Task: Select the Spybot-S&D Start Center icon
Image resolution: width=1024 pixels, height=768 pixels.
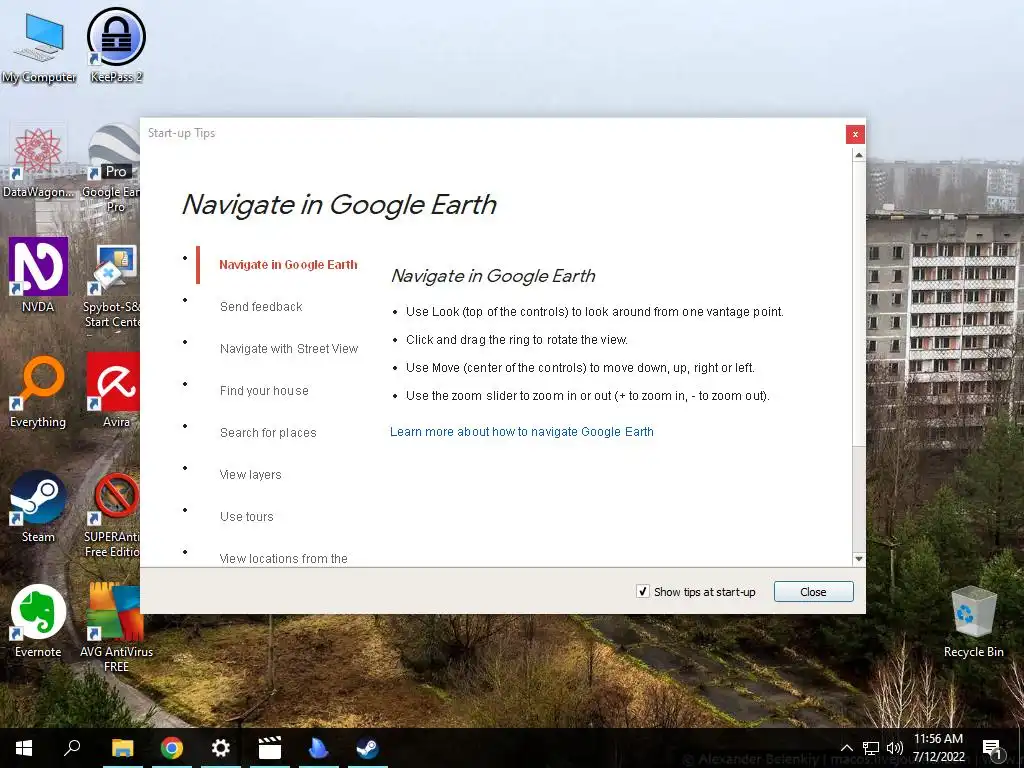Action: tap(112, 285)
